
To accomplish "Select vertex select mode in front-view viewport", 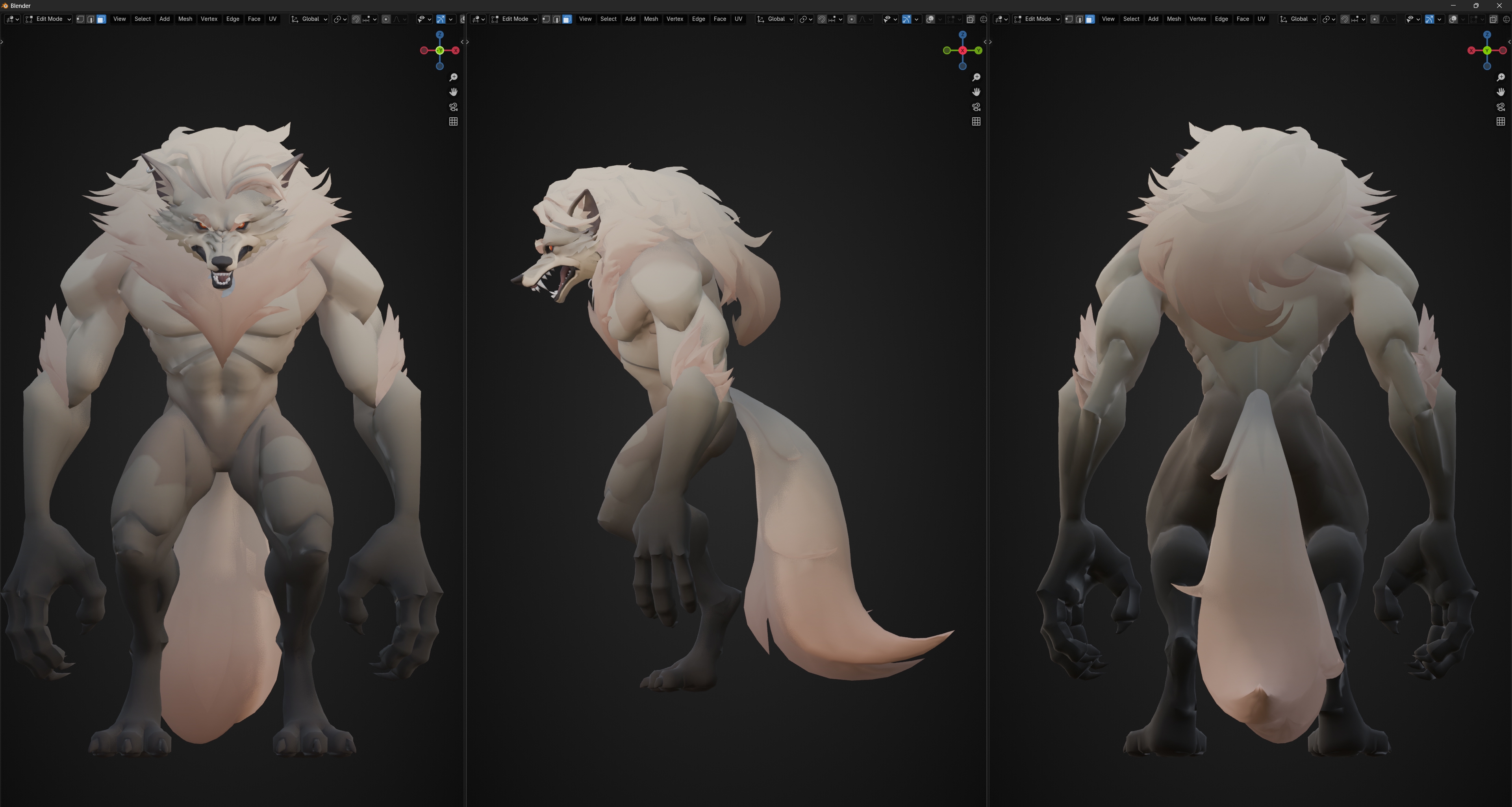I will (x=80, y=19).
